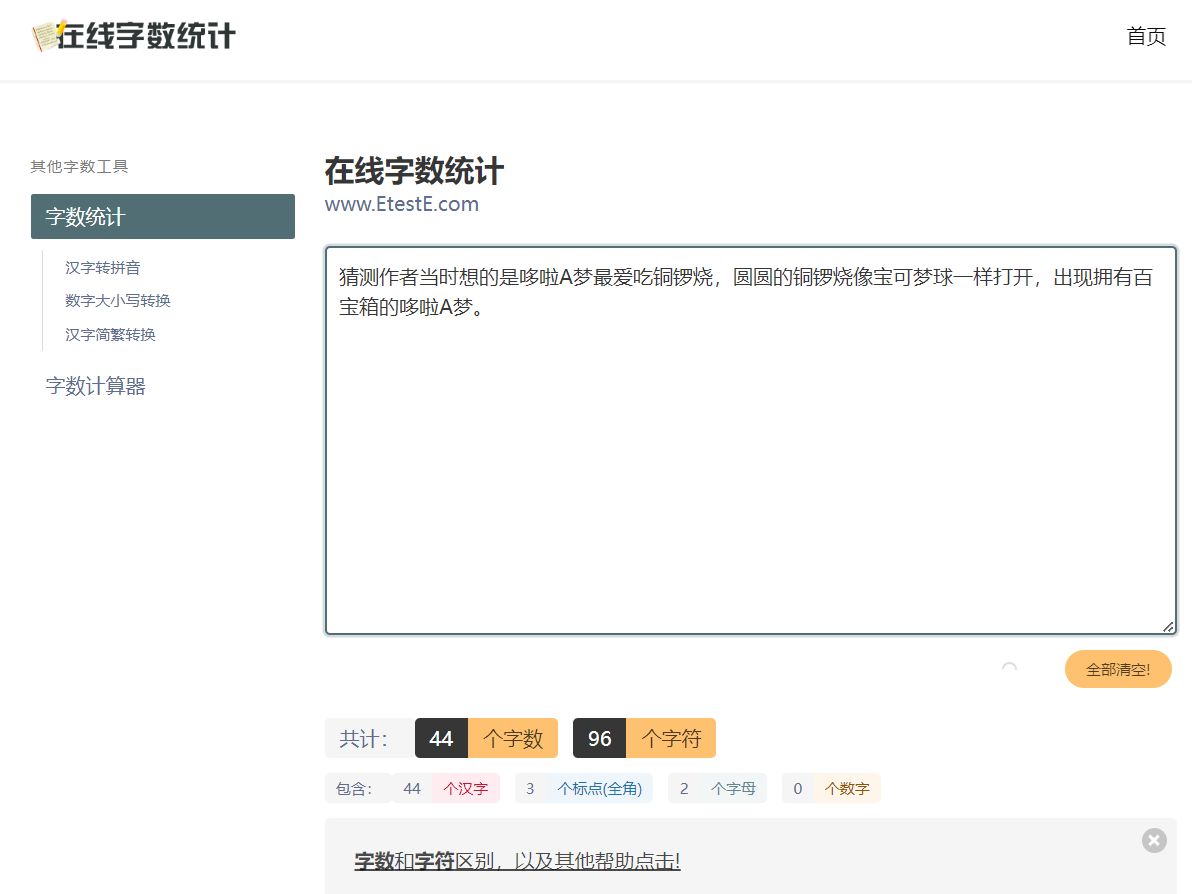This screenshot has height=894, width=1192.
Task: Click the 2 个字母 count badge
Action: [x=718, y=788]
